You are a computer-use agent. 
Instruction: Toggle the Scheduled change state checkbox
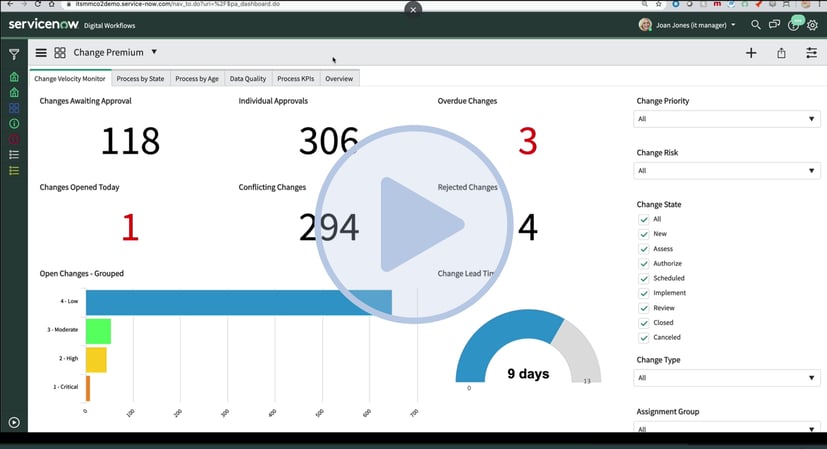click(x=643, y=278)
